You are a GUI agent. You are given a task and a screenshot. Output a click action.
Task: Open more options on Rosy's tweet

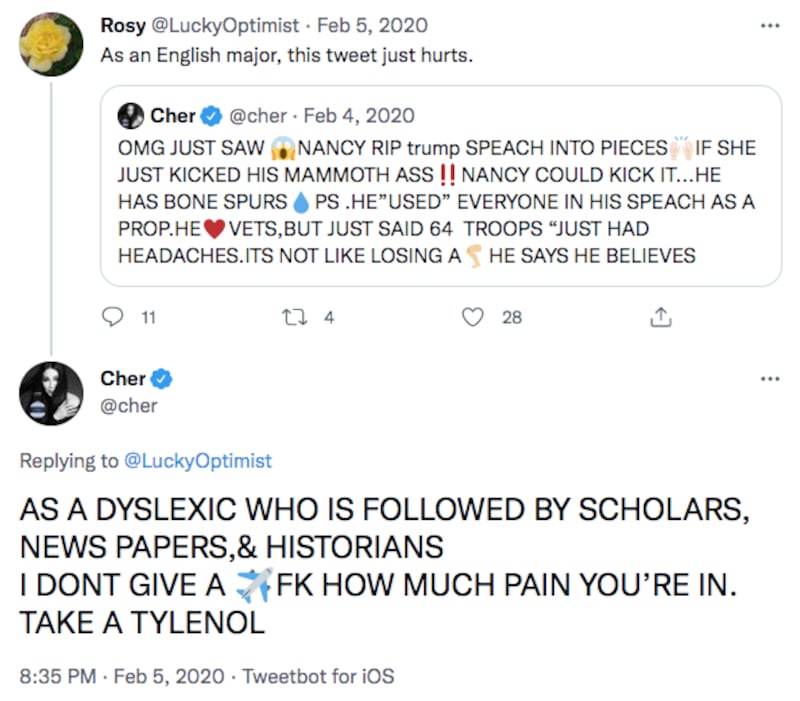point(769,25)
